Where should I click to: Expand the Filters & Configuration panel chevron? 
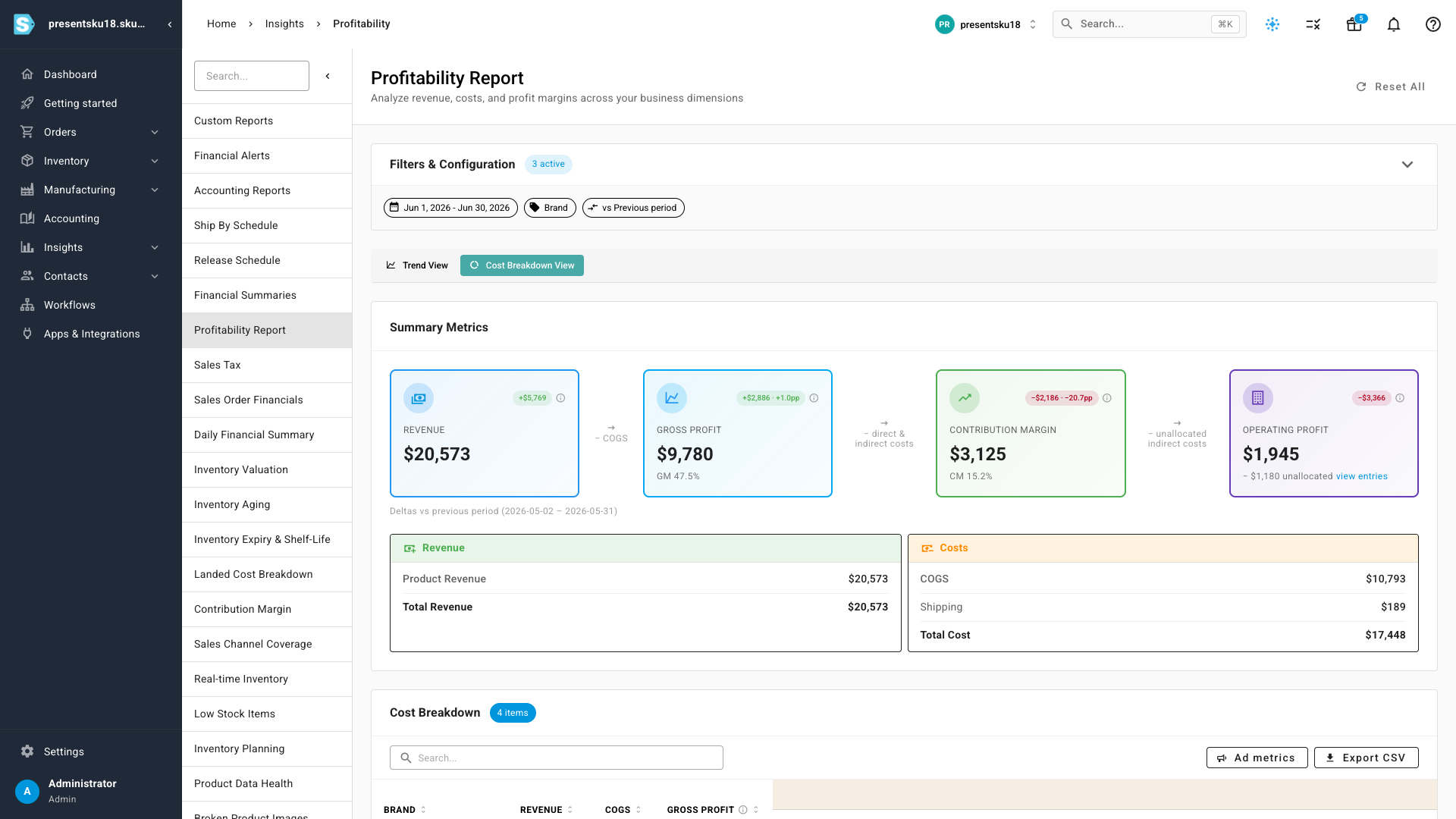pos(1407,165)
